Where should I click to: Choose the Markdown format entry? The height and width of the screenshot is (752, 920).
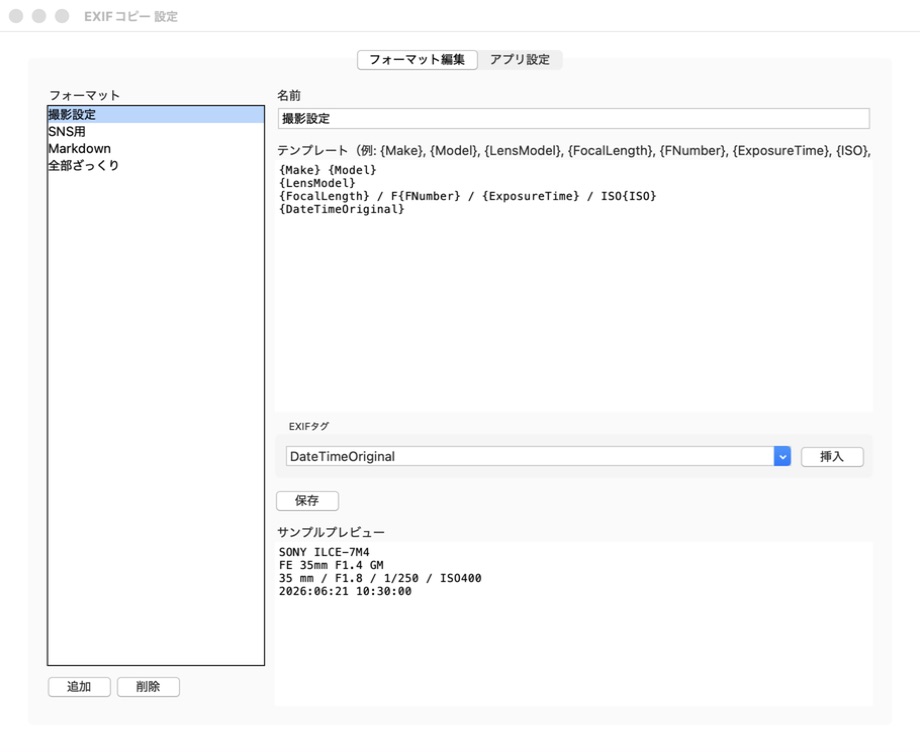[x=155, y=148]
